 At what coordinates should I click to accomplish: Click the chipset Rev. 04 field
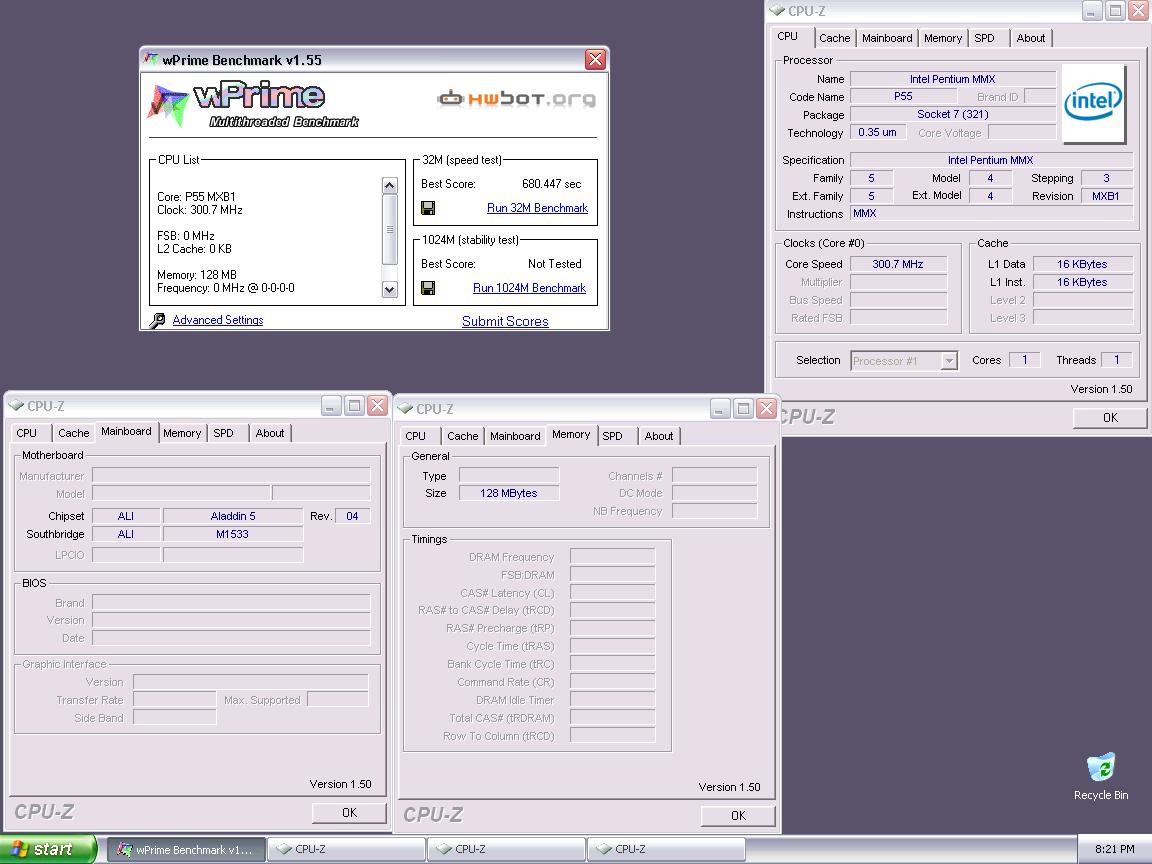[x=352, y=516]
